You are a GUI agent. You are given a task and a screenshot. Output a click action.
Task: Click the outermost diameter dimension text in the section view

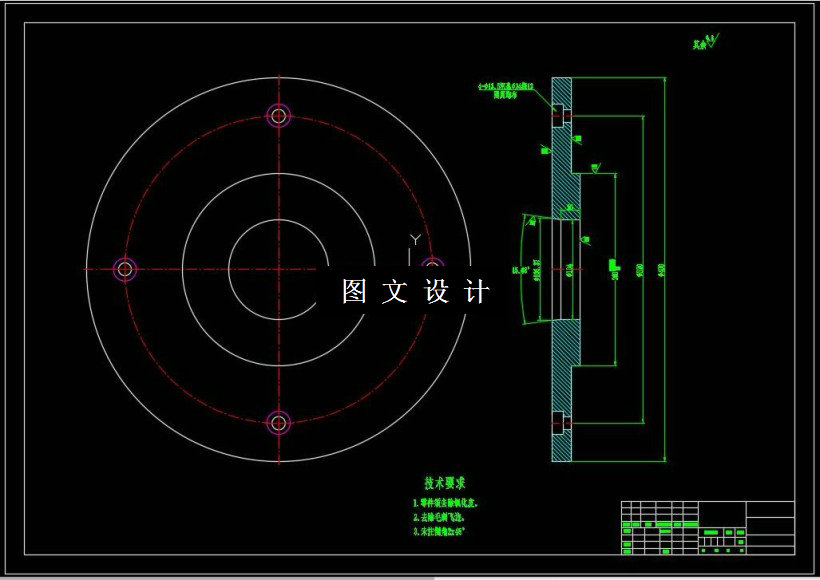[662, 270]
